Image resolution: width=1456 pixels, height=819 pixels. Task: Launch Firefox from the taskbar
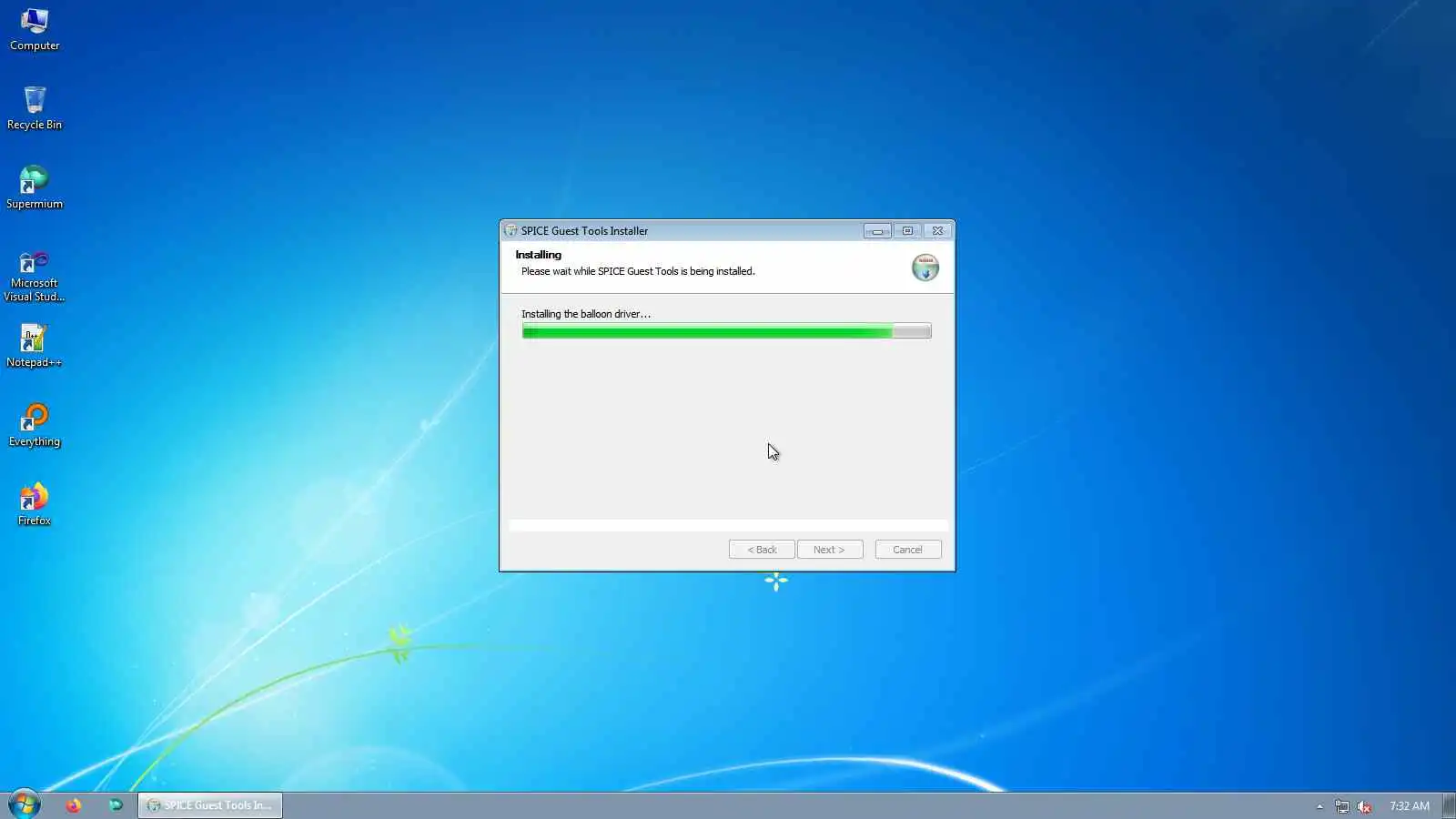click(74, 805)
